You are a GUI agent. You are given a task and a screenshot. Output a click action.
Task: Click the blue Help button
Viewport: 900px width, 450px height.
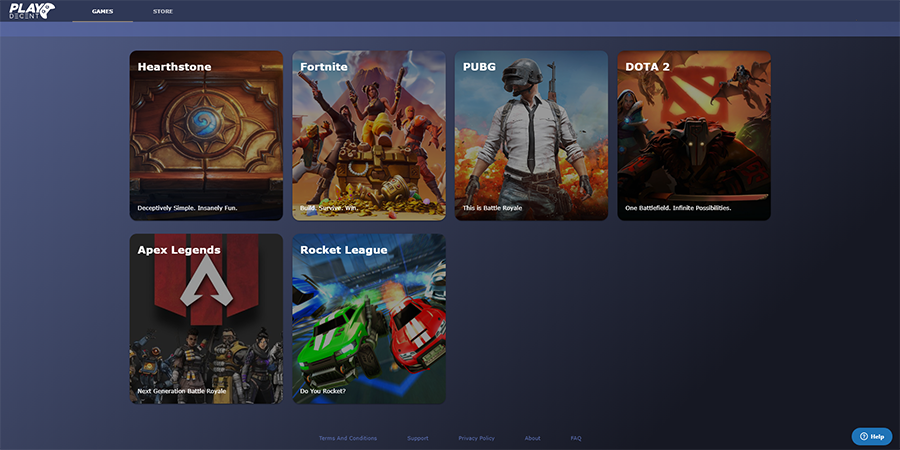872,436
